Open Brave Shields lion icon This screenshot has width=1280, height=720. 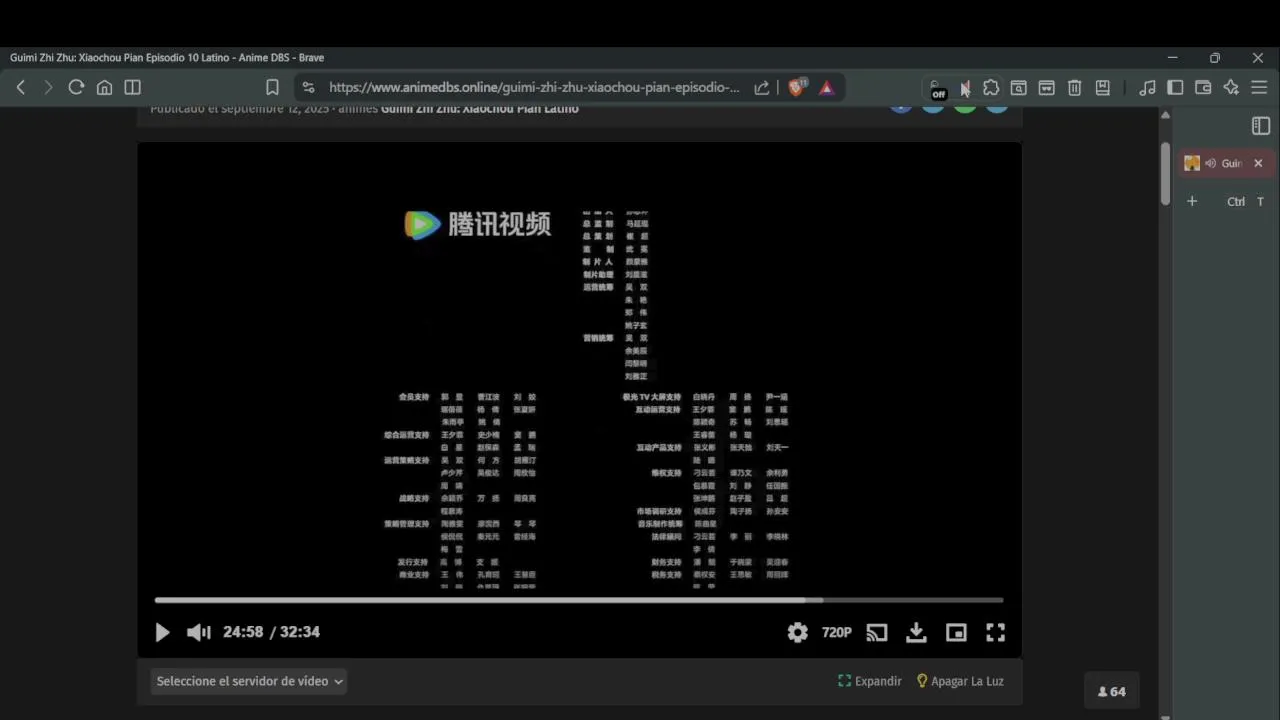(x=797, y=88)
